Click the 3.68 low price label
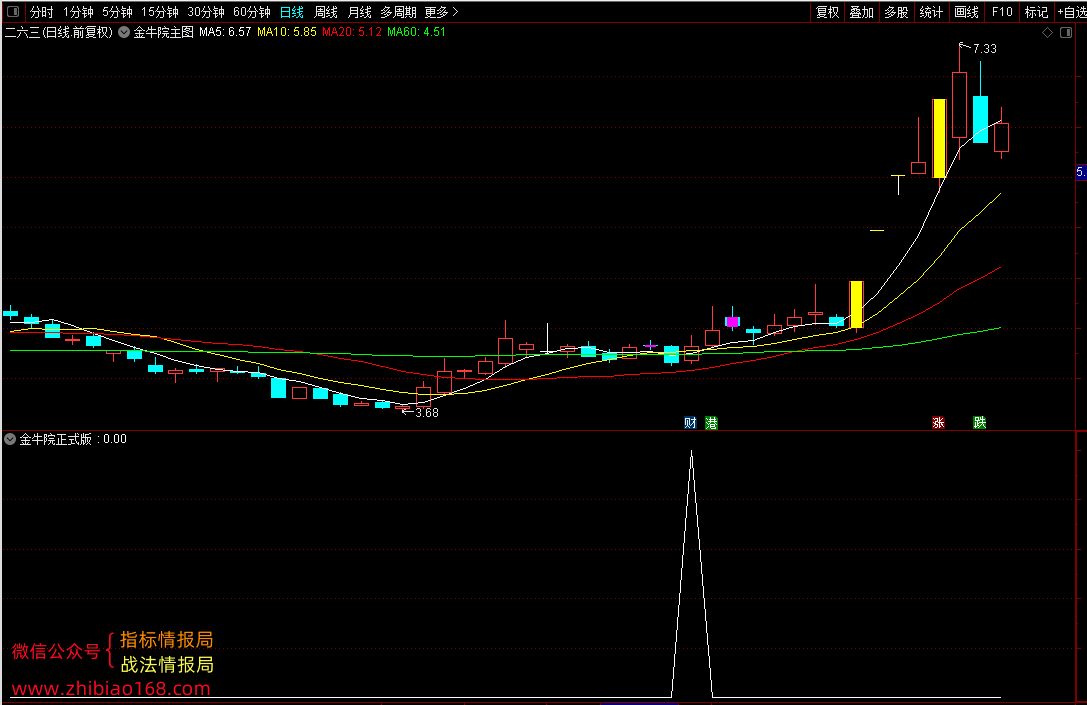 point(427,412)
